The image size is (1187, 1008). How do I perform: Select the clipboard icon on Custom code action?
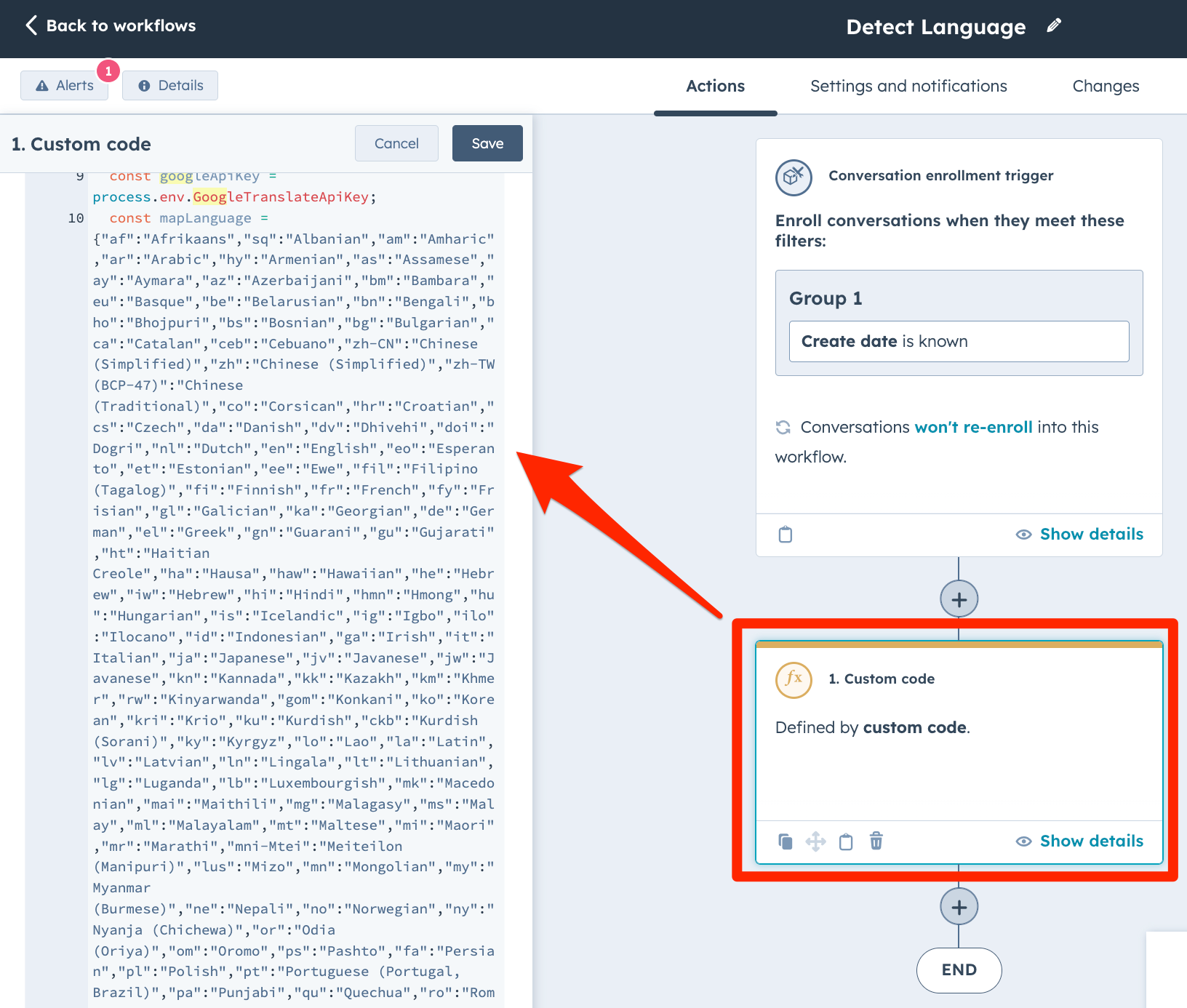coord(846,841)
